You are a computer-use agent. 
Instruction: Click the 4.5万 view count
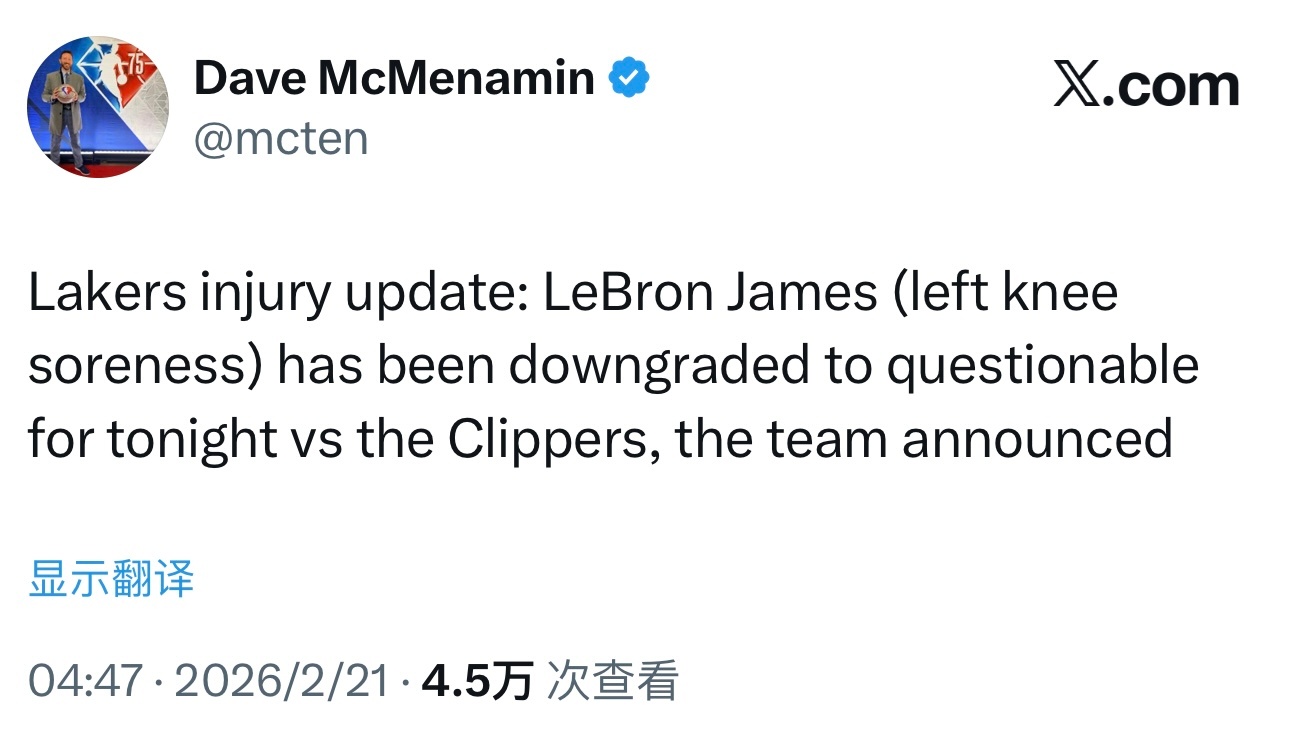(x=477, y=682)
